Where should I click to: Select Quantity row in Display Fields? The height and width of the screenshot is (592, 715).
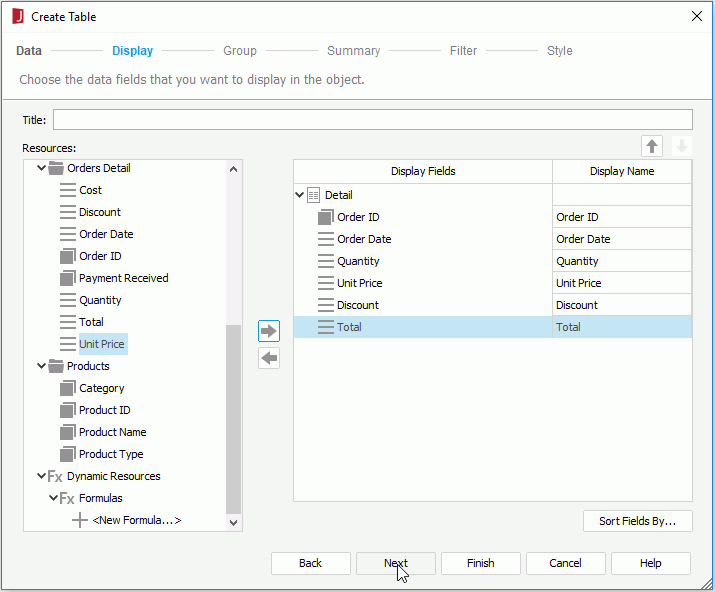pyautogui.click(x=423, y=261)
